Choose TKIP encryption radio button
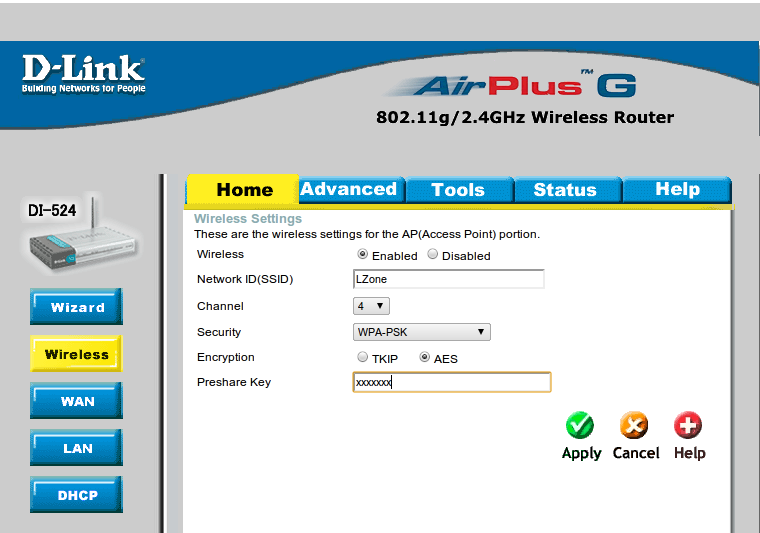 (x=362, y=357)
